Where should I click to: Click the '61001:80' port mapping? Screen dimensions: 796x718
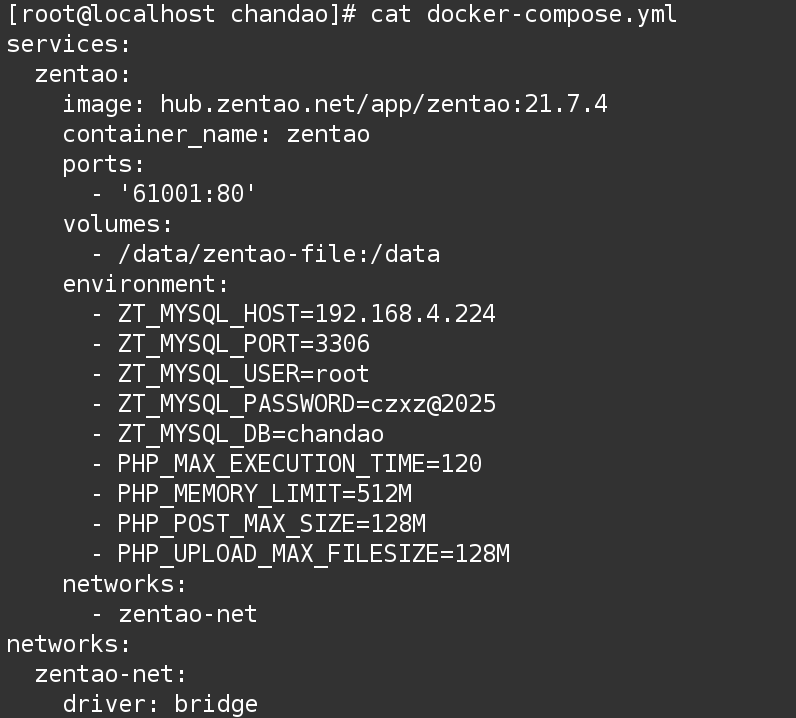coord(188,194)
